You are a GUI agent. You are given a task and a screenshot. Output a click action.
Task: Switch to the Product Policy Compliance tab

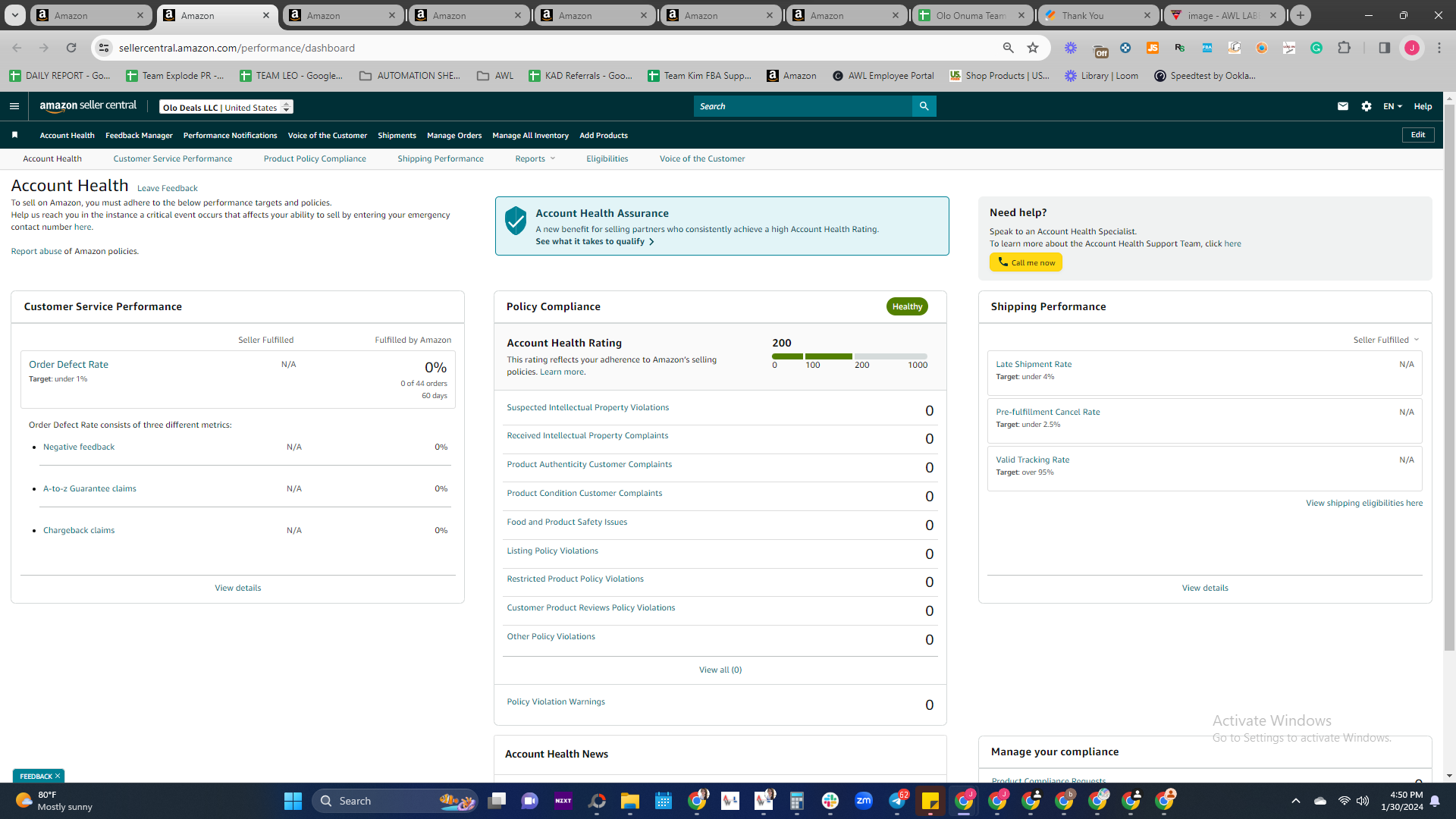(x=315, y=158)
